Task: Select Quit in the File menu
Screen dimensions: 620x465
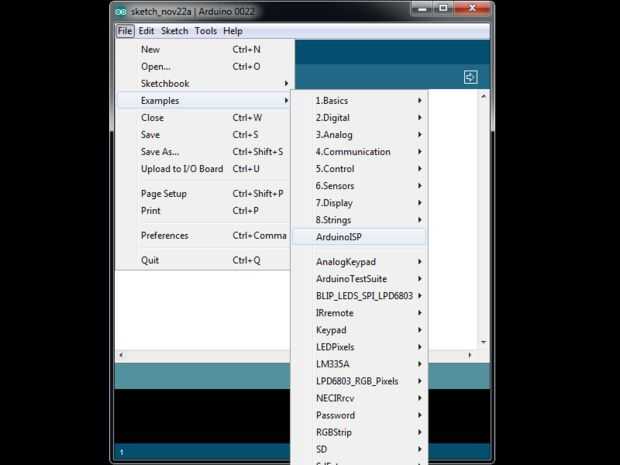Action: click(204, 260)
